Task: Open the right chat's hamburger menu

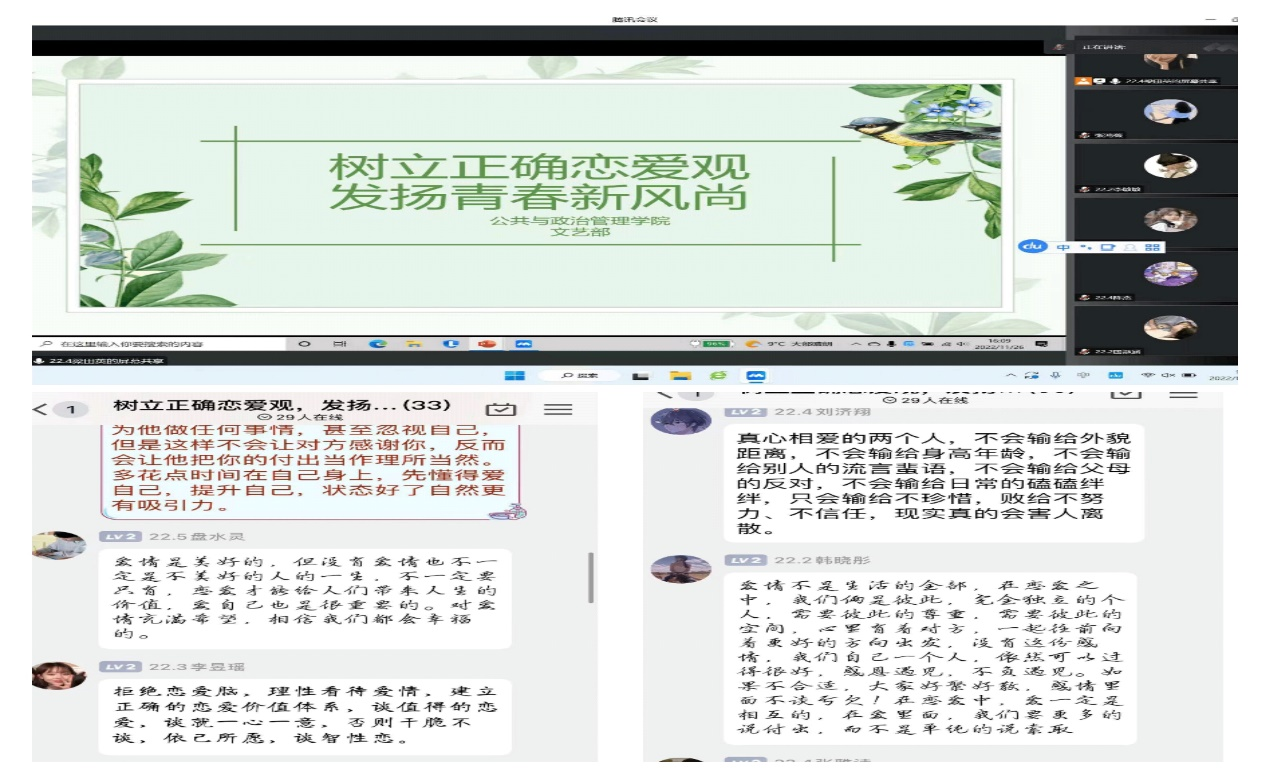Action: (x=1182, y=393)
